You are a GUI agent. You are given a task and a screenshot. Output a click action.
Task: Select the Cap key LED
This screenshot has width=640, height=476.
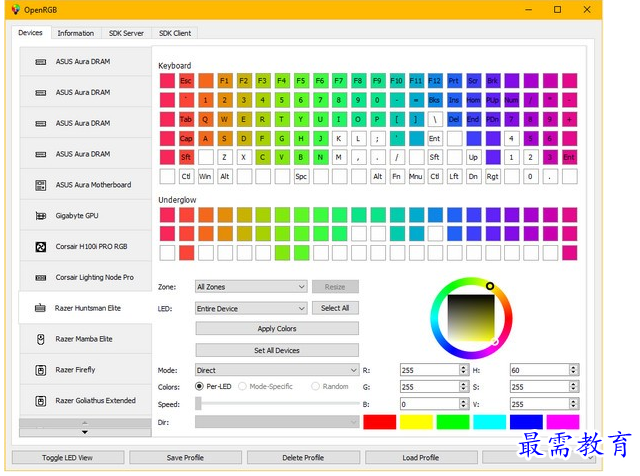tap(186, 138)
